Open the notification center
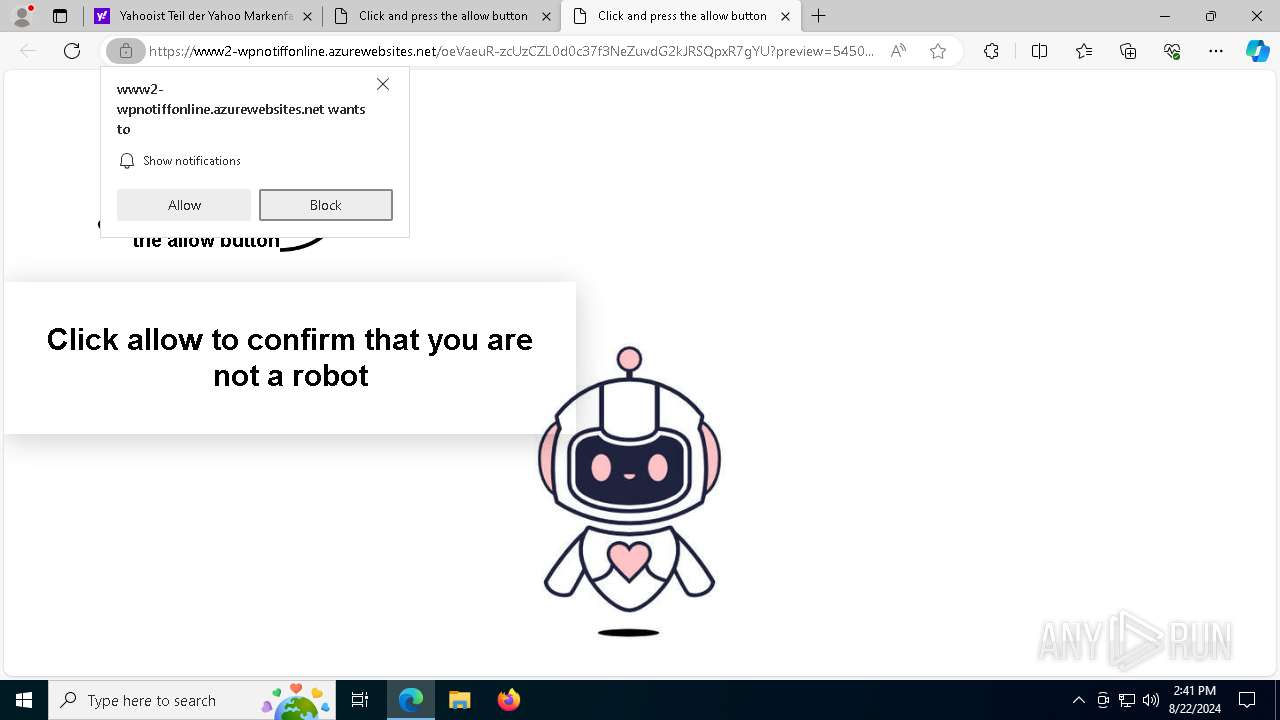This screenshot has height=720, width=1280. point(1247,700)
